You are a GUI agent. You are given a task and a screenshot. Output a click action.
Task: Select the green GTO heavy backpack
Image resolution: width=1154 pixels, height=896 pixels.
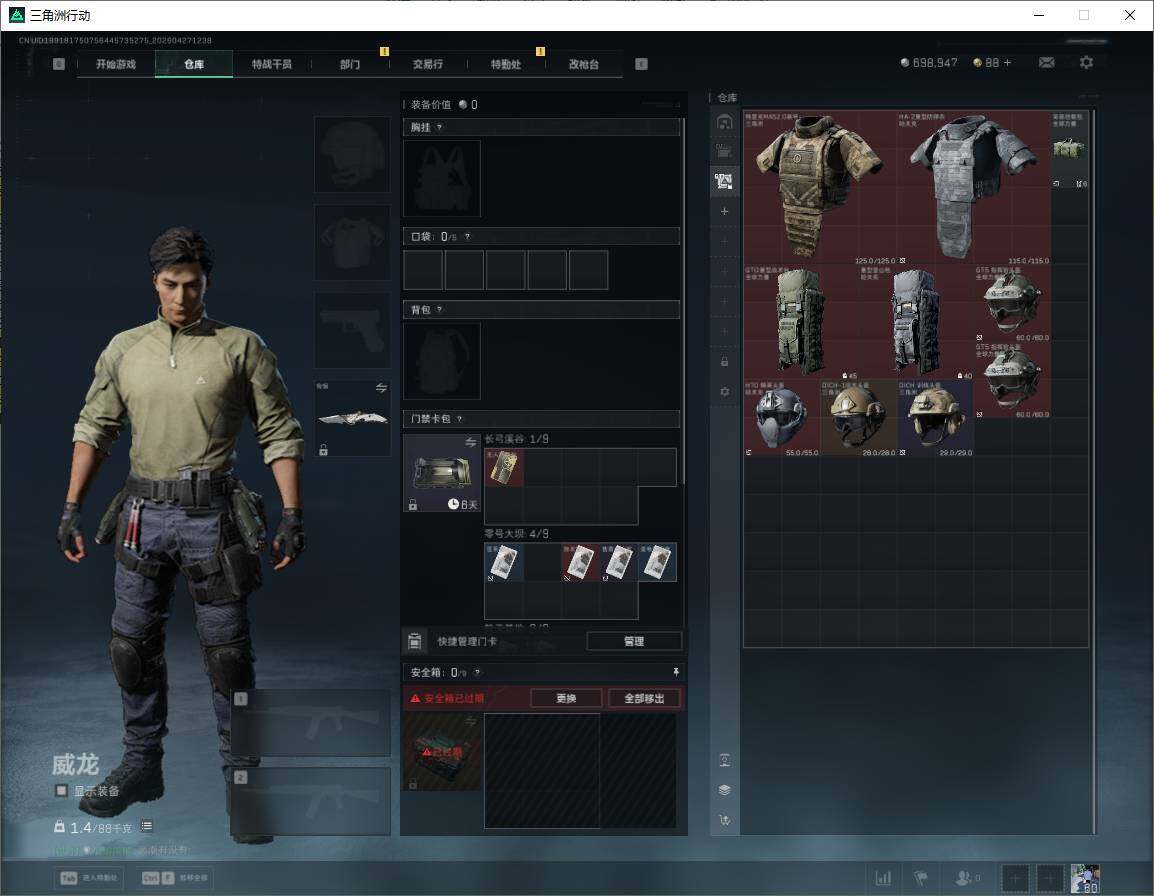pos(801,322)
